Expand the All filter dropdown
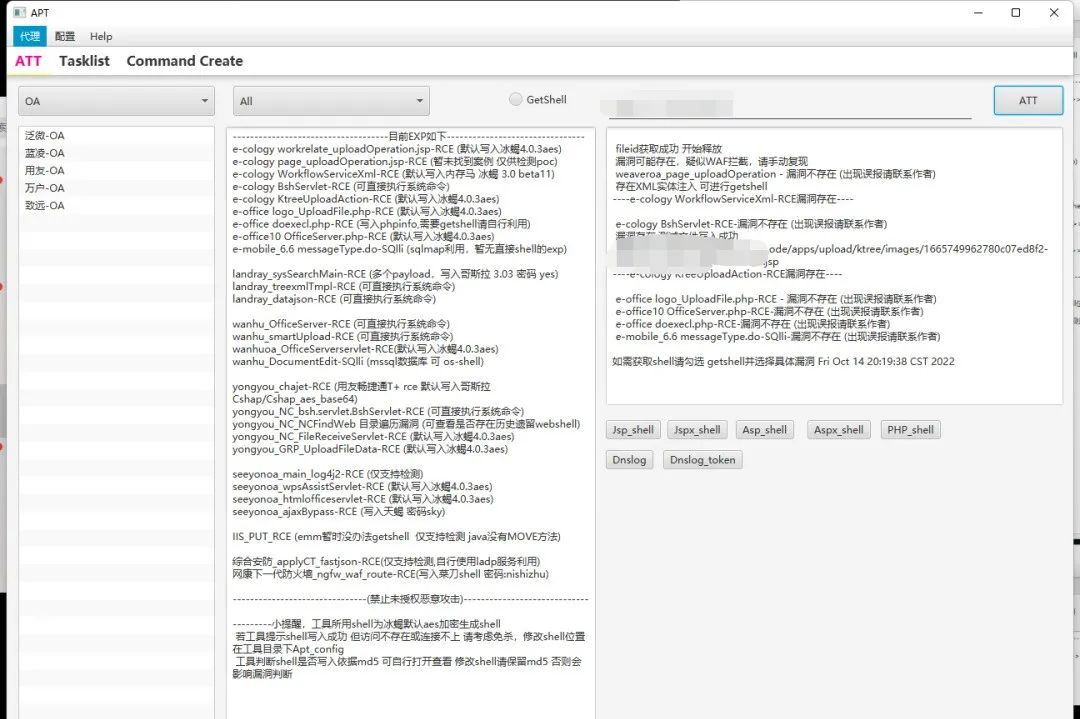The image size is (1080, 719). [331, 101]
